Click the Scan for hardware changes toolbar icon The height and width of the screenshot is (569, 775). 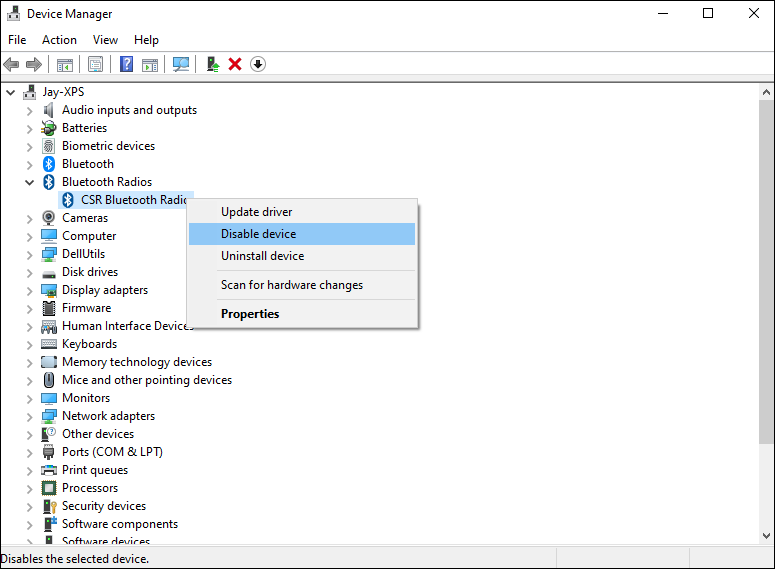pyautogui.click(x=181, y=64)
